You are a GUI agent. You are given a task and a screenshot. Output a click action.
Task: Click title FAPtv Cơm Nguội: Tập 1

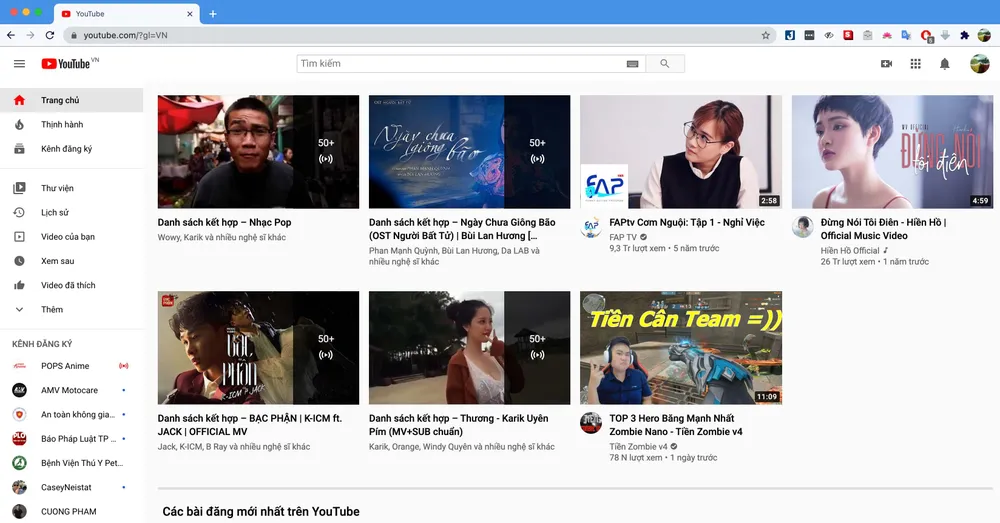tap(687, 223)
